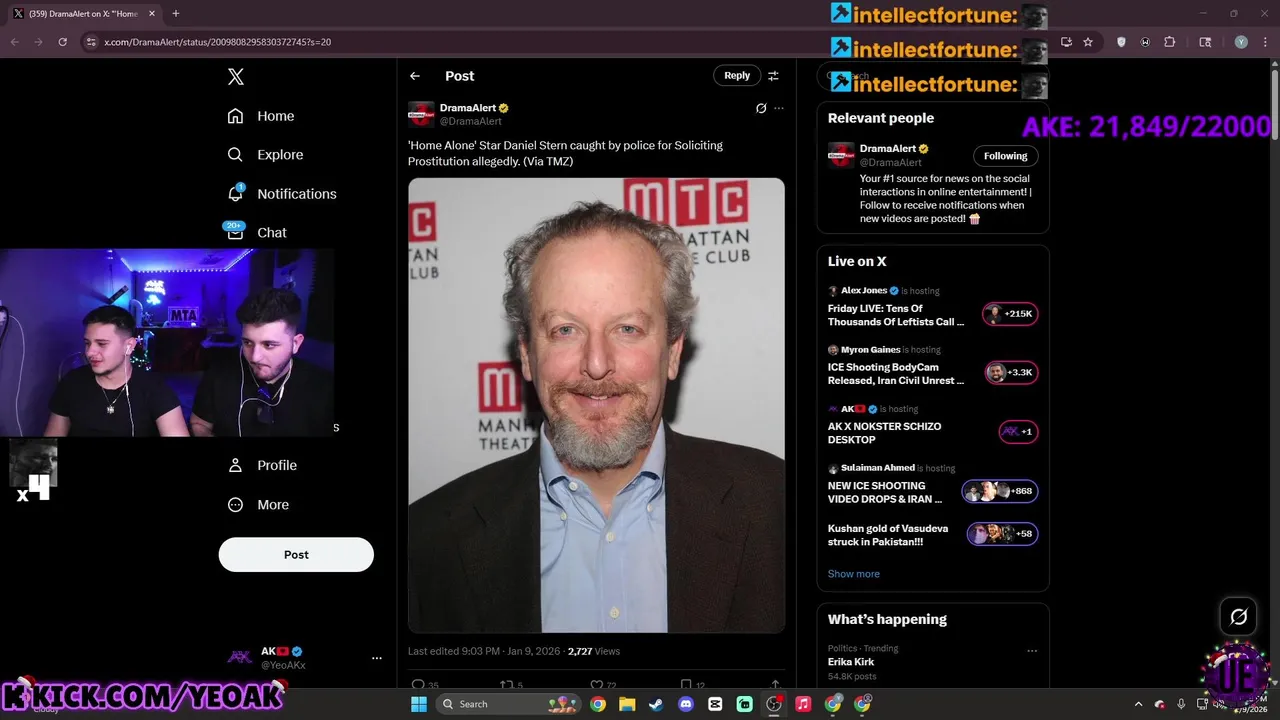The height and width of the screenshot is (720, 1280).
Task: Open new browser tab
Action: tap(176, 14)
